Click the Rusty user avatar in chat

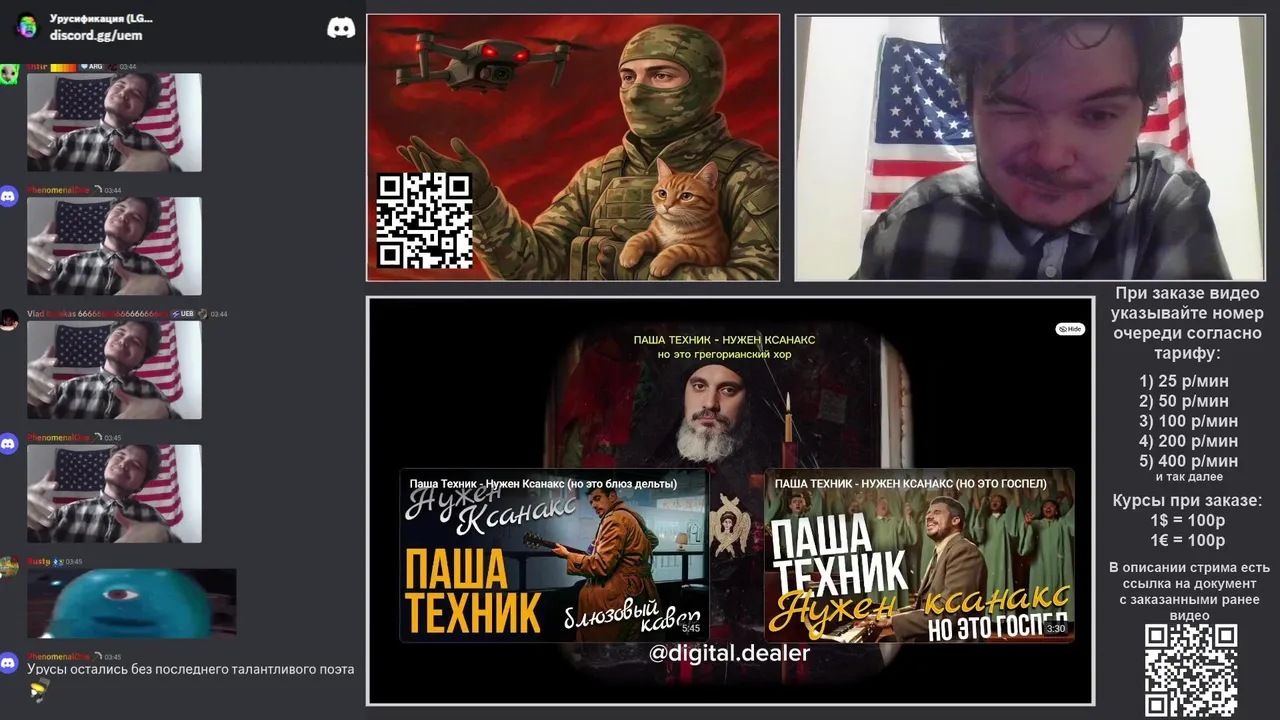tap(9, 567)
